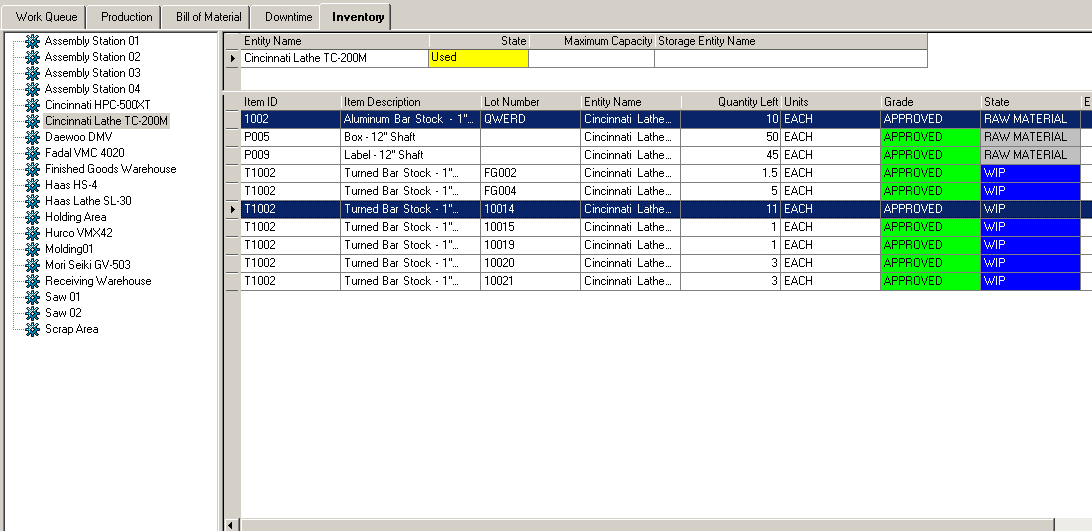Click the gear icon beside Mori Seiki GV-503

tap(32, 266)
